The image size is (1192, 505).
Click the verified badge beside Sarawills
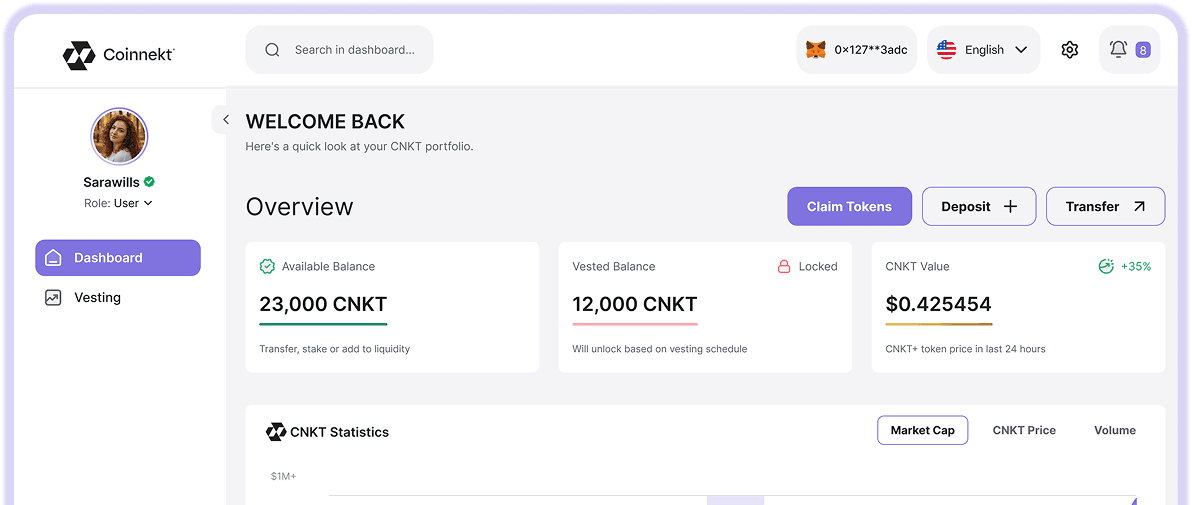[x=149, y=182]
